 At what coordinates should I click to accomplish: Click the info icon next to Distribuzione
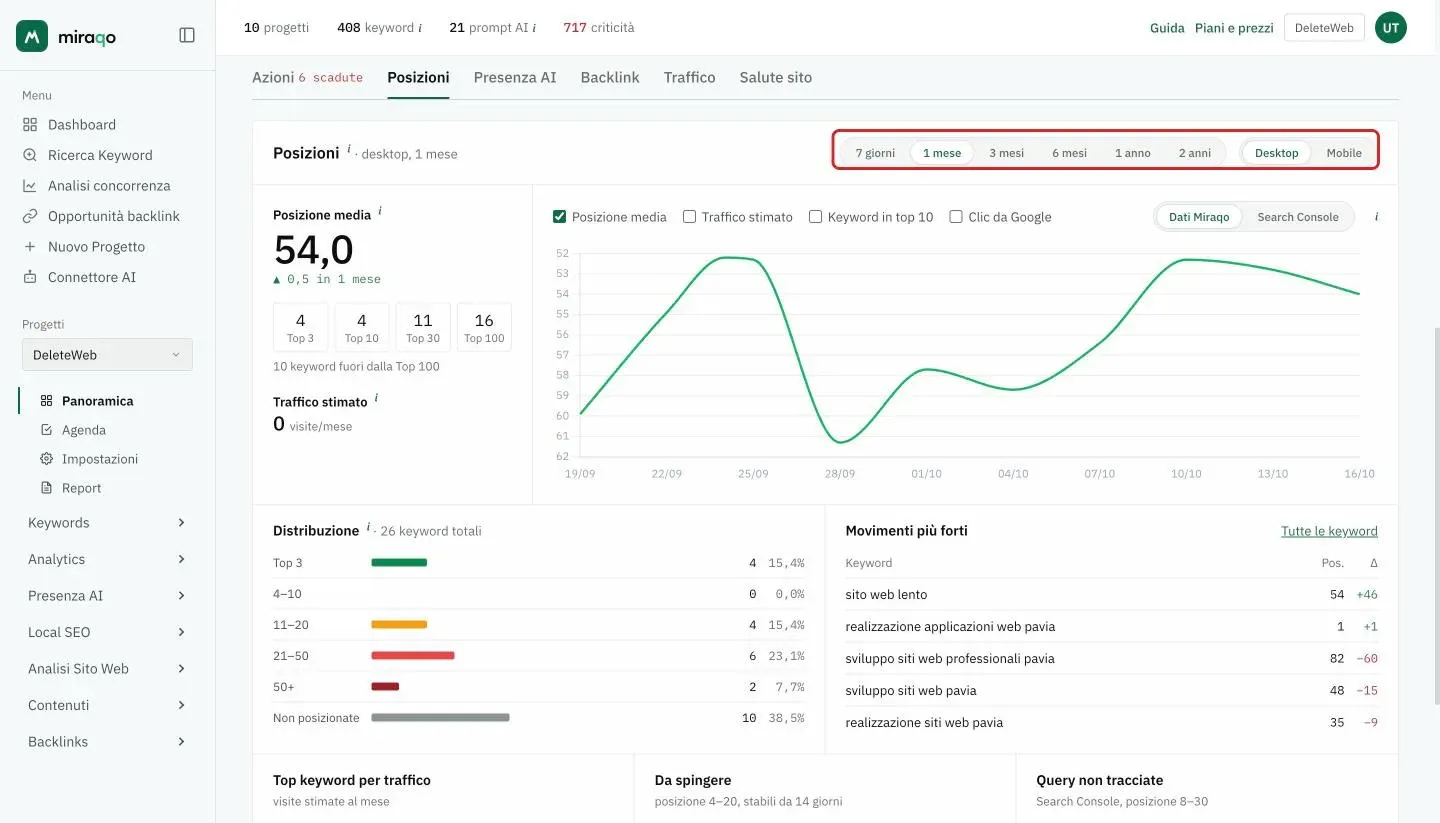pos(368,527)
